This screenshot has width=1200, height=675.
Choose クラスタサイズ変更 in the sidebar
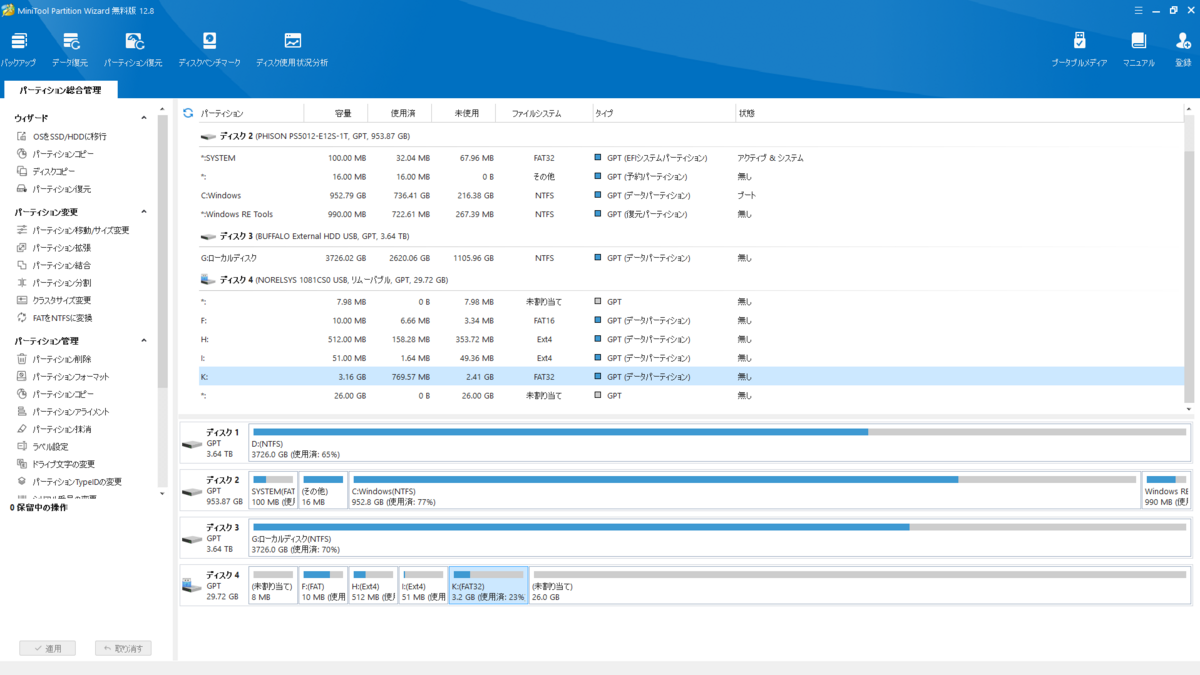tap(53, 300)
